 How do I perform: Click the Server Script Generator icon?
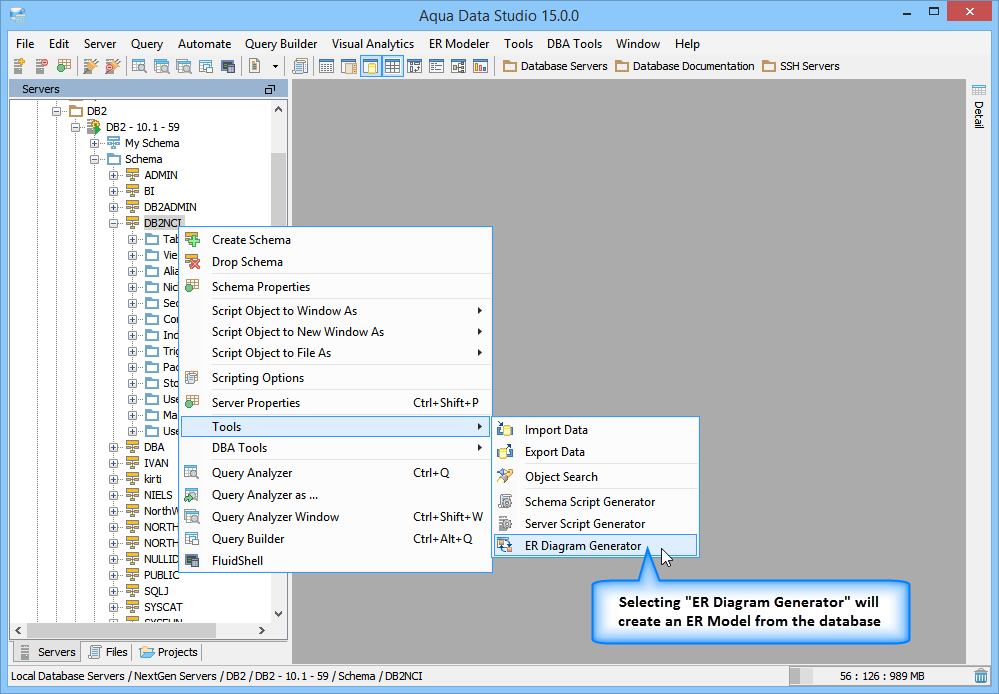(505, 523)
